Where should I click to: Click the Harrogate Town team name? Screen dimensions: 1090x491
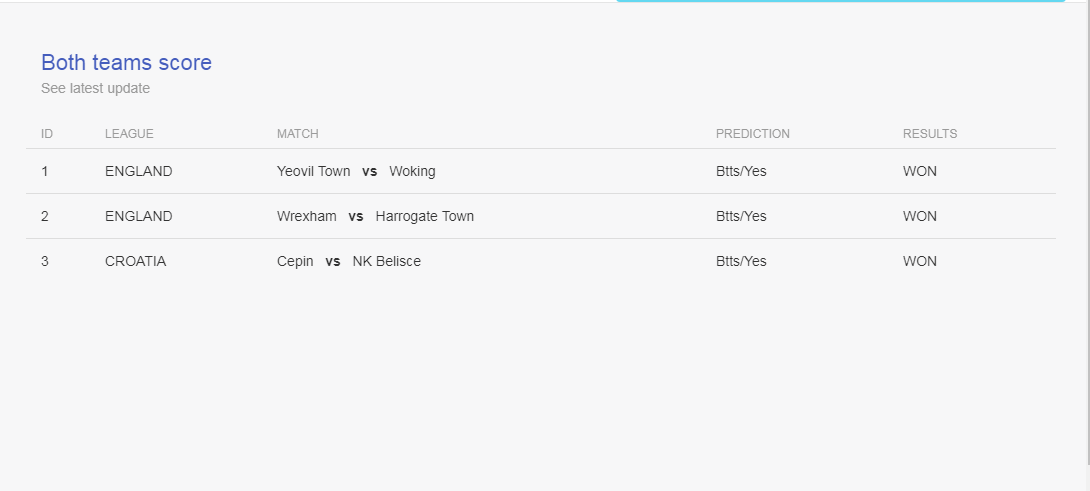pyautogui.click(x=425, y=216)
